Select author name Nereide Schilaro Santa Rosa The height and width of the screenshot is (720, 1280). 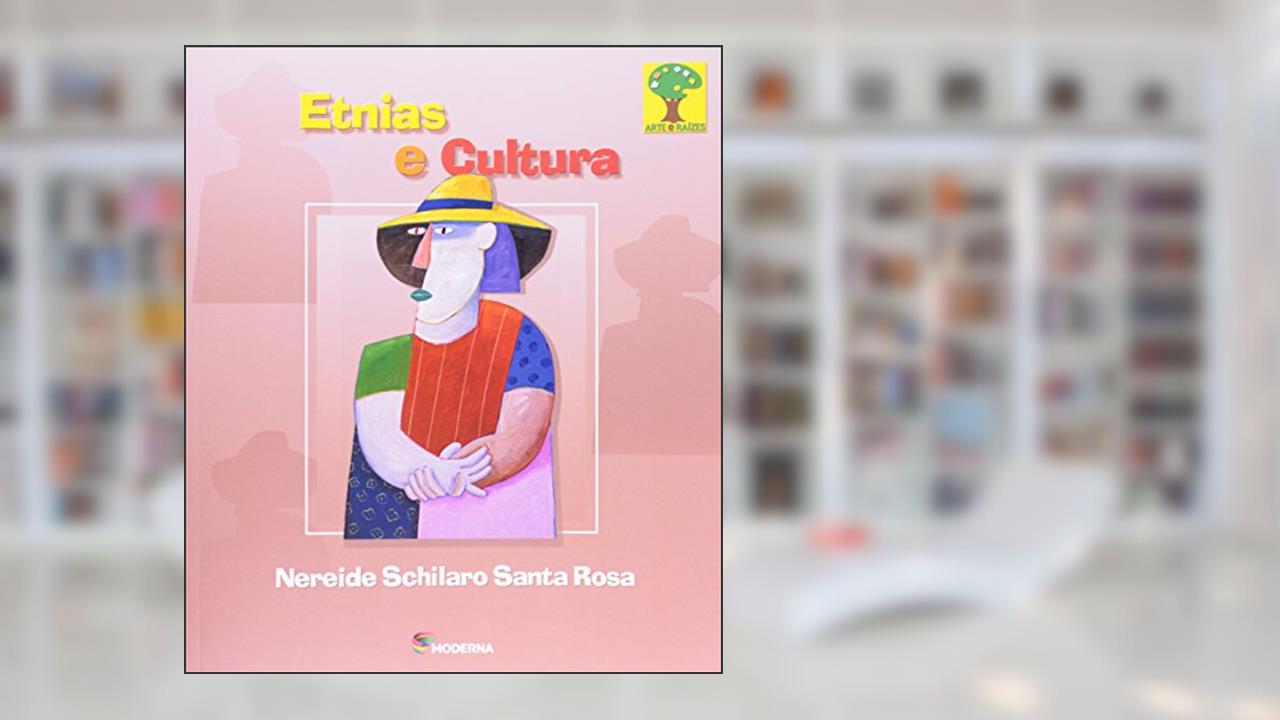[x=455, y=577]
